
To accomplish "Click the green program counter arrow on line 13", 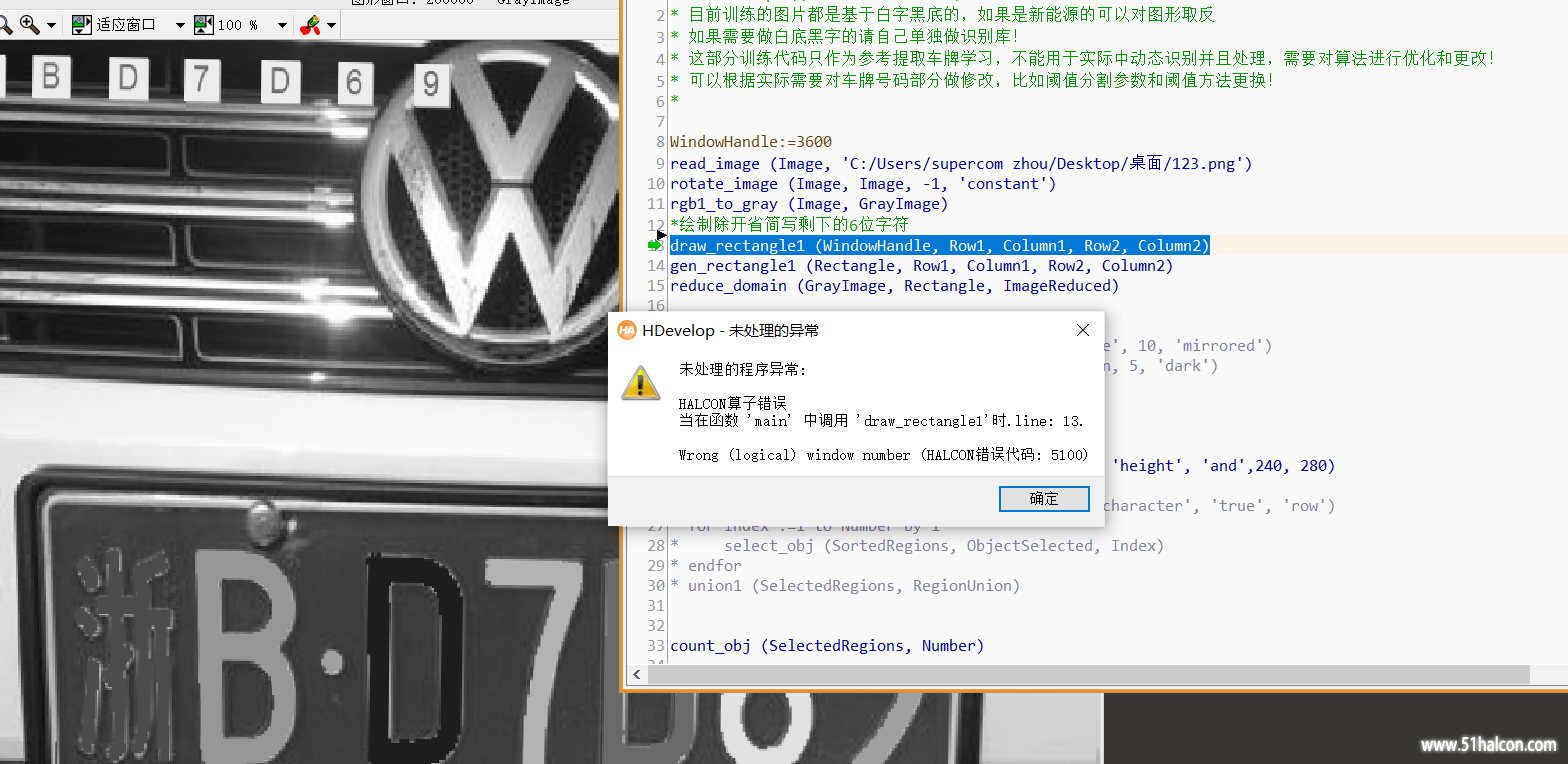I will coord(656,245).
